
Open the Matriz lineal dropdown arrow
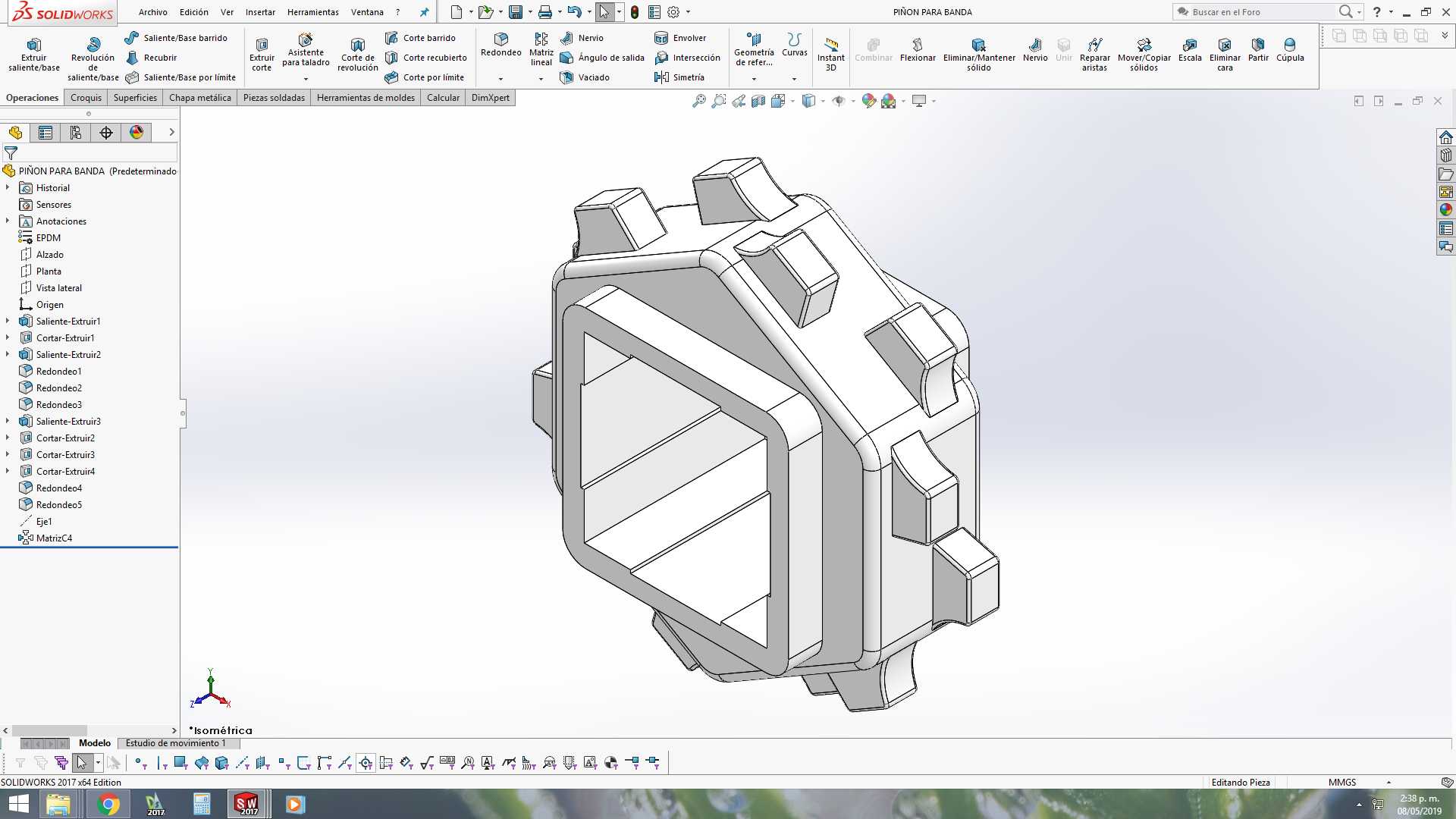click(541, 79)
